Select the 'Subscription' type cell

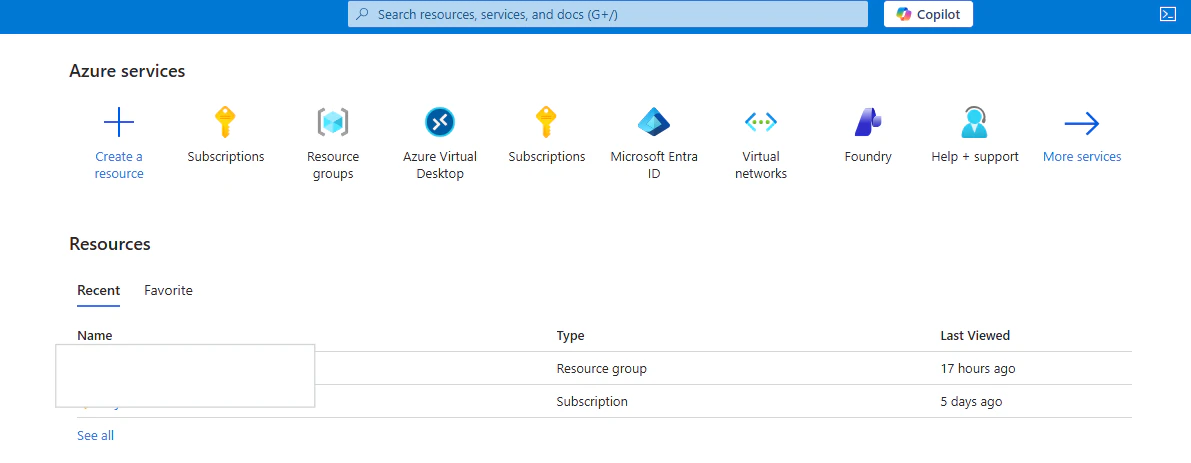[x=592, y=402]
